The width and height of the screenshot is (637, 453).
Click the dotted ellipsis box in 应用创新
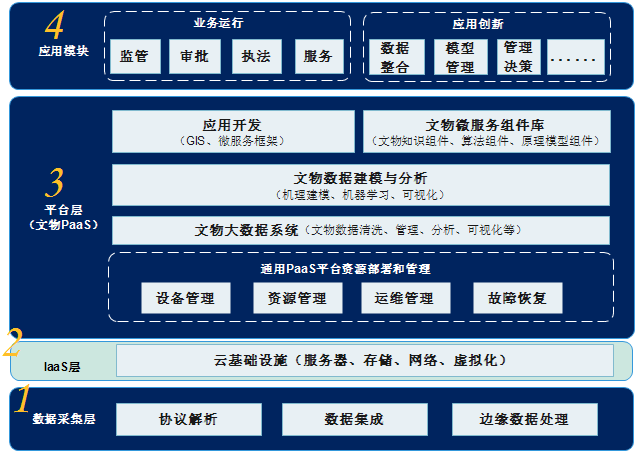pos(575,58)
